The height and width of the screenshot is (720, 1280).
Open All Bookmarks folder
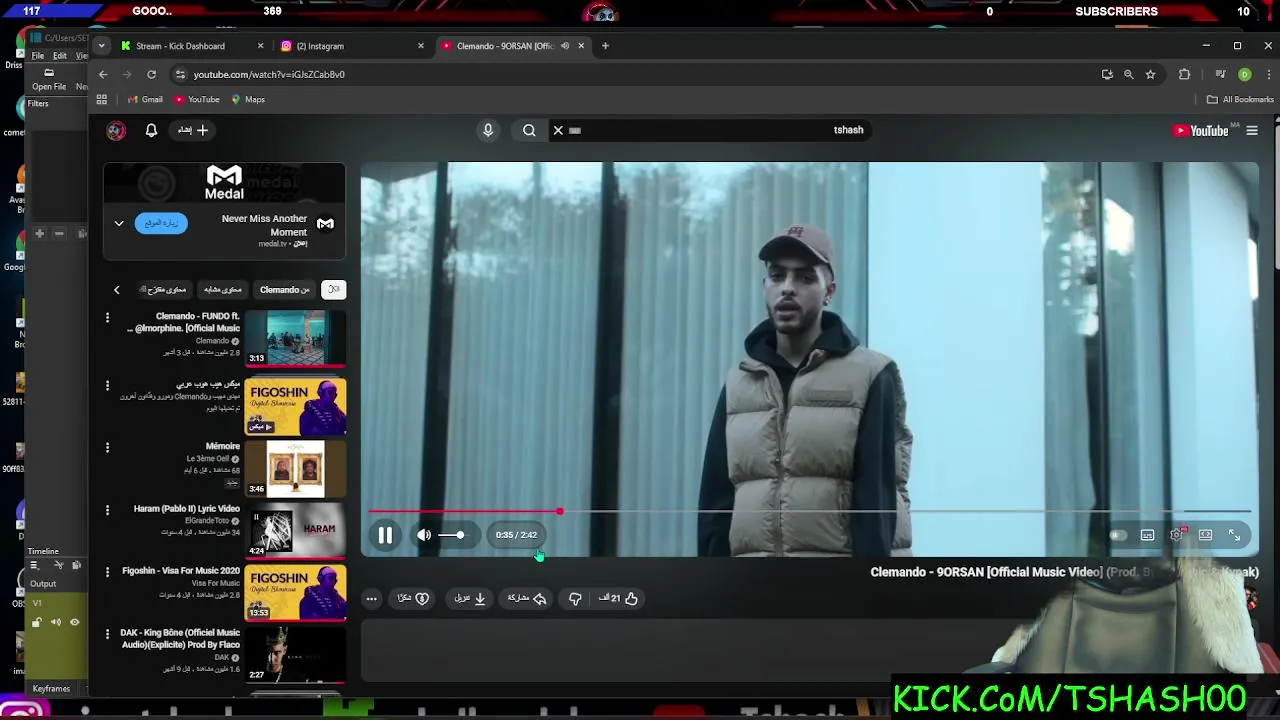coord(1240,99)
